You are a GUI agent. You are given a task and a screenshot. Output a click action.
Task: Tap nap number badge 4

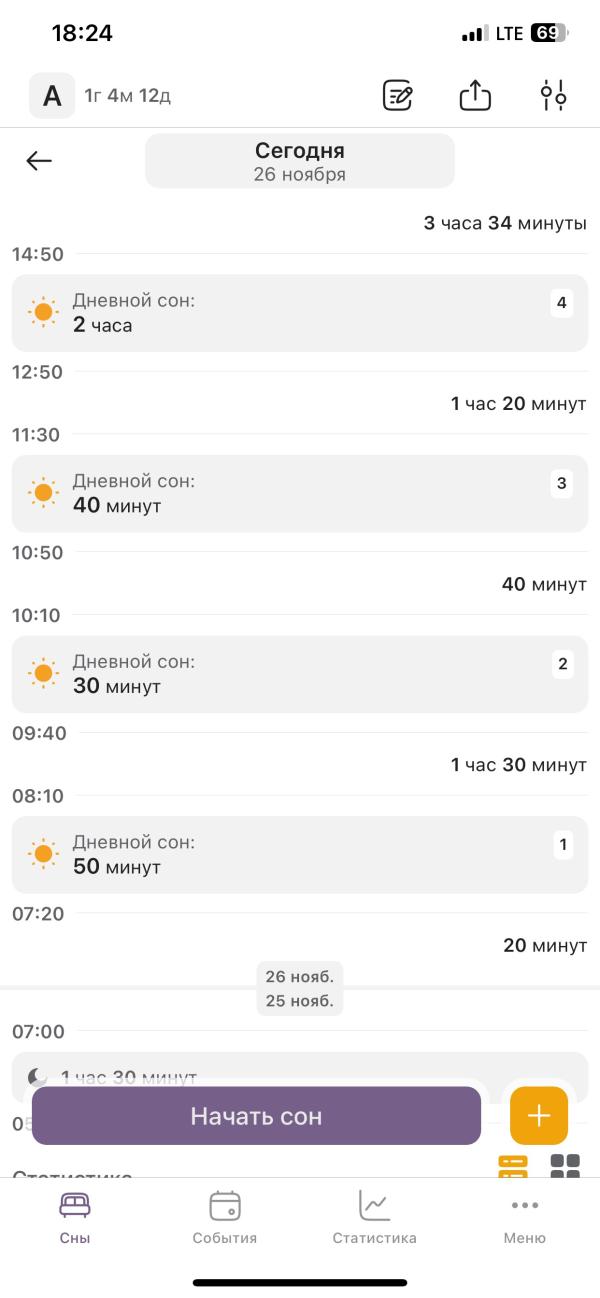[562, 303]
